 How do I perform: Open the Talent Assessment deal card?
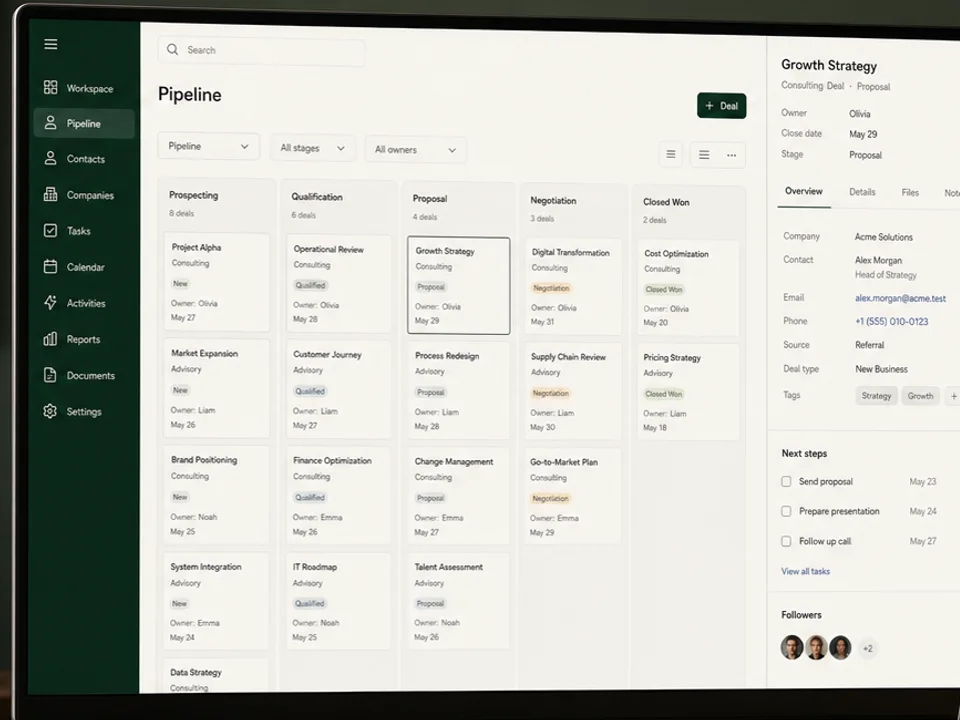click(459, 601)
